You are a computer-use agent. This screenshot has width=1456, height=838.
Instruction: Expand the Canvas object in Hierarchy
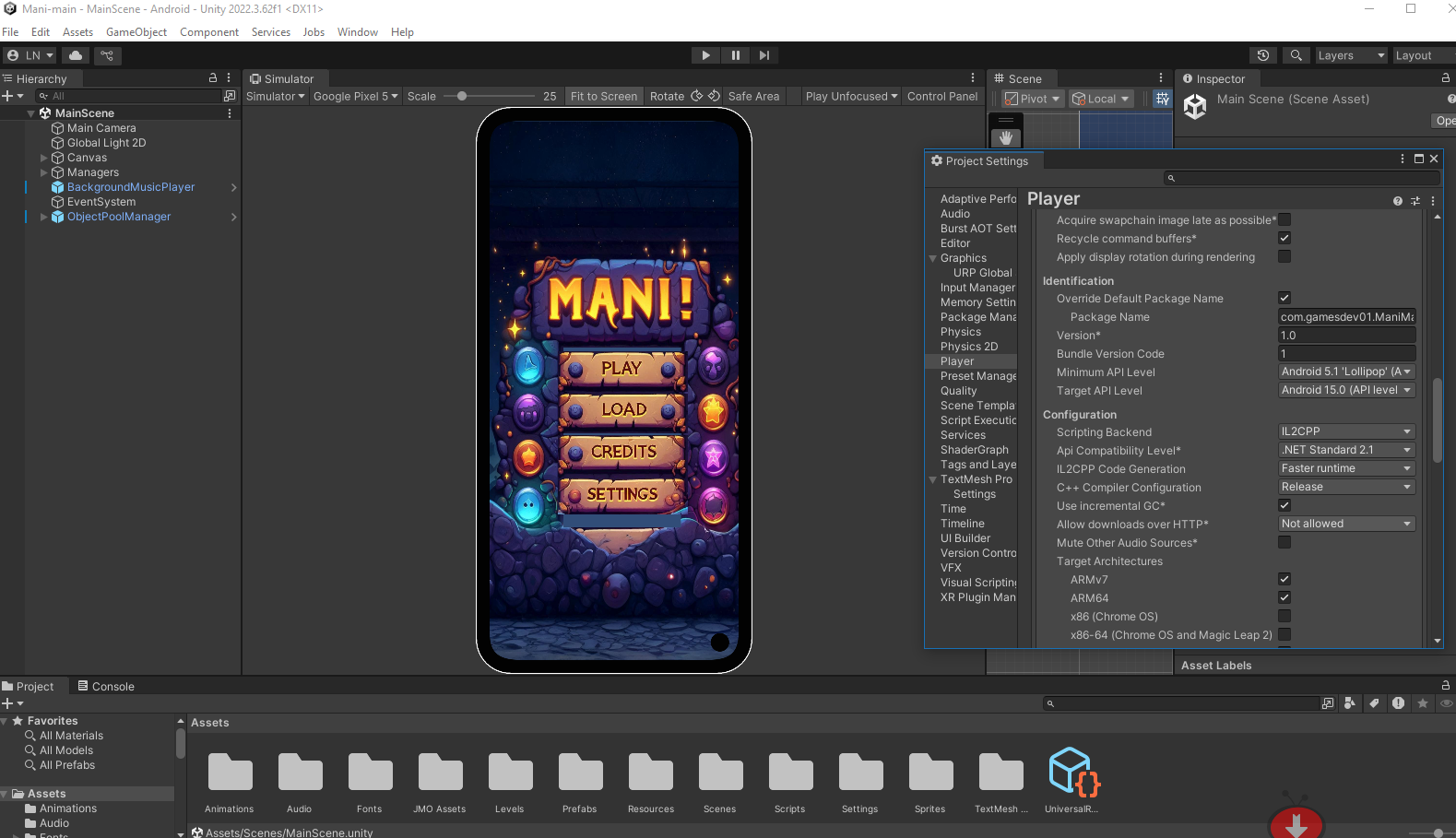click(x=43, y=158)
